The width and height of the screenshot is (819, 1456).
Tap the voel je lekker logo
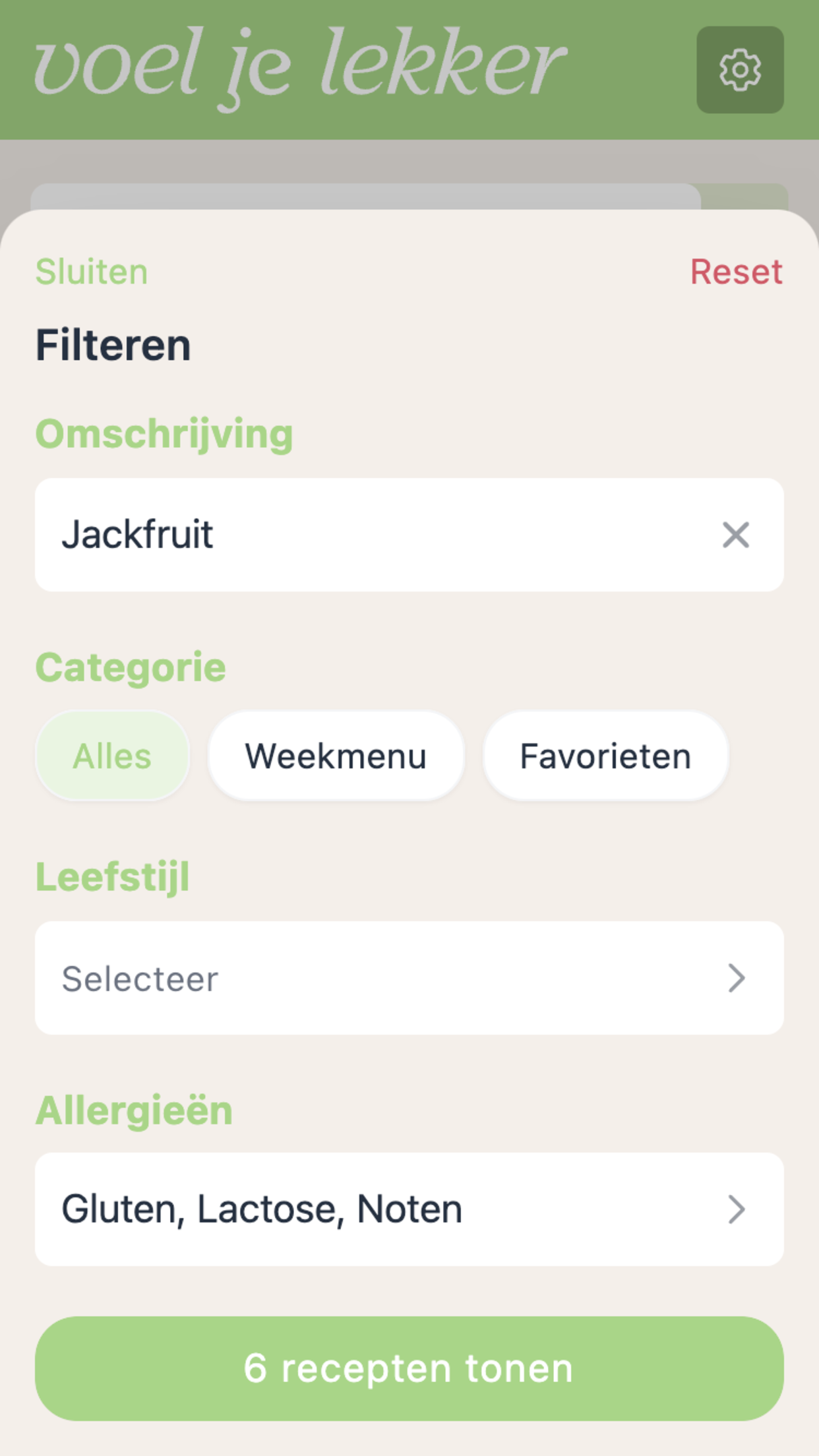300,69
